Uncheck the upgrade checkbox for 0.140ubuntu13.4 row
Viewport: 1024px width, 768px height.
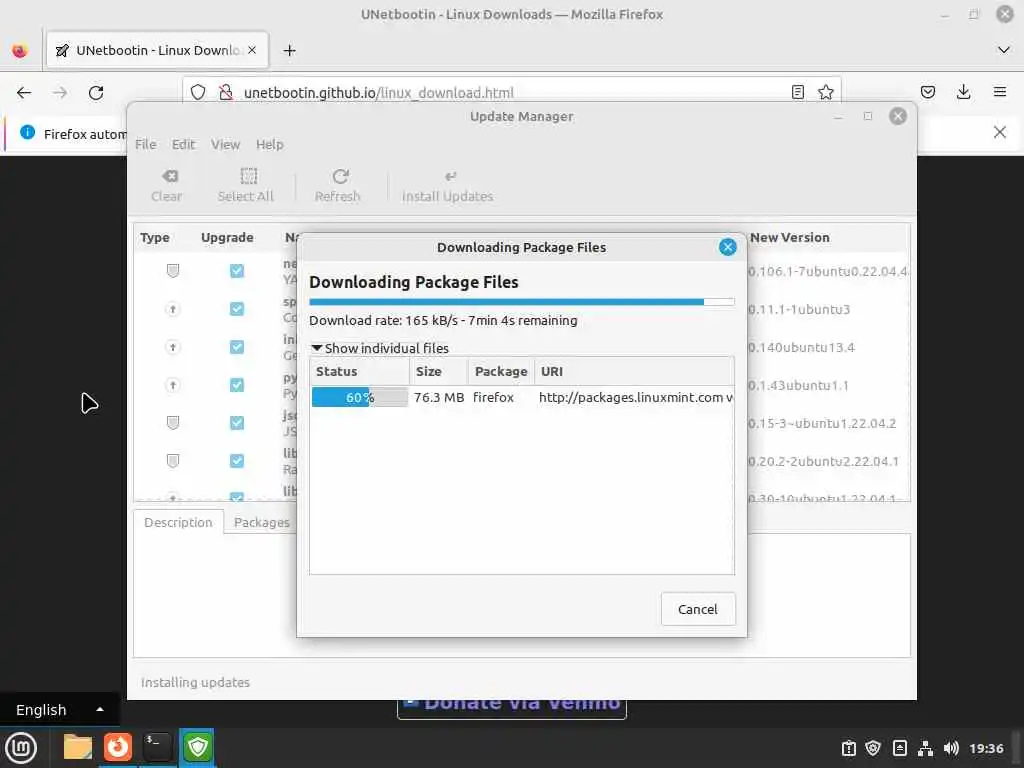click(x=236, y=347)
